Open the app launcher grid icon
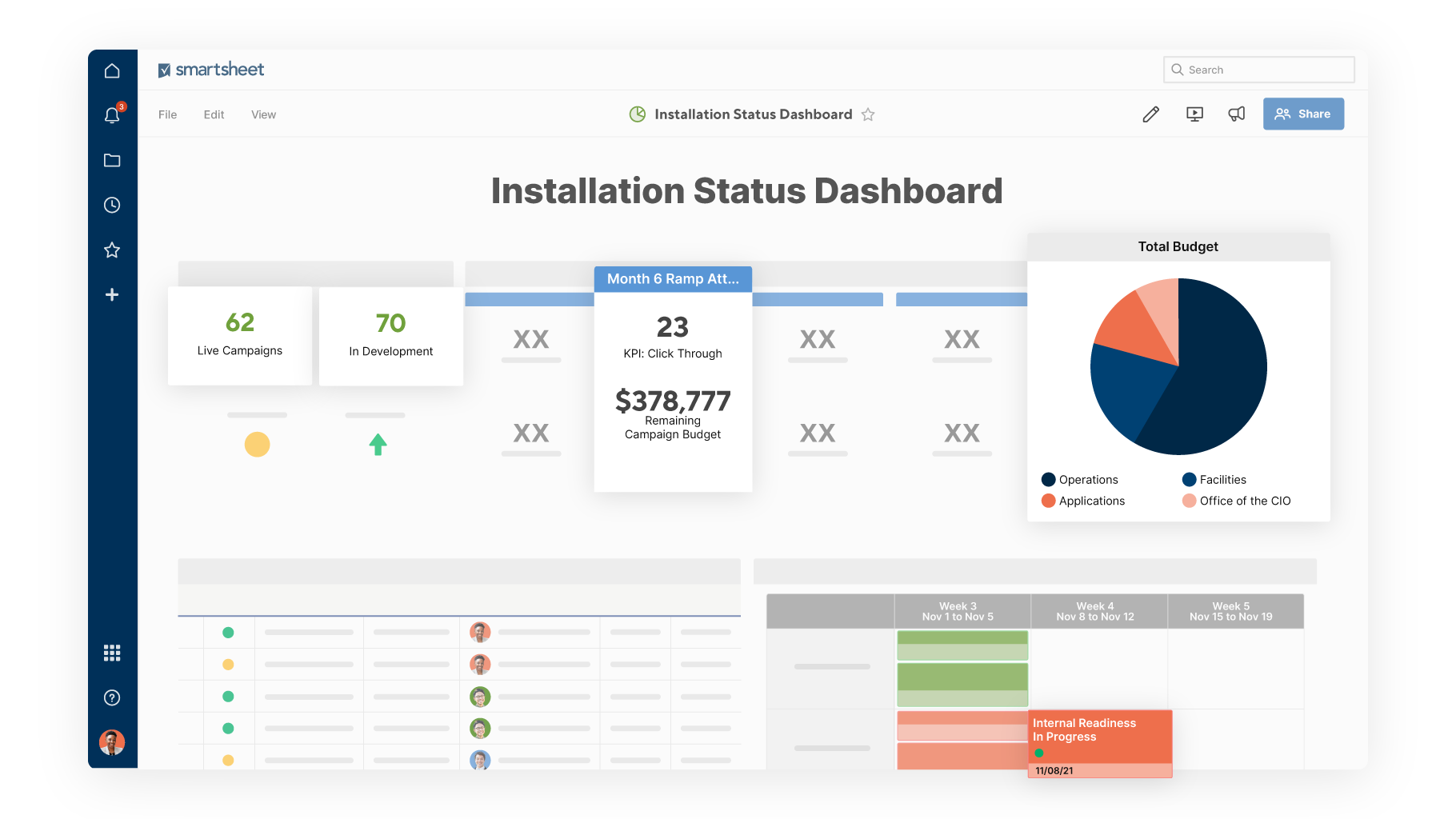 (x=112, y=653)
